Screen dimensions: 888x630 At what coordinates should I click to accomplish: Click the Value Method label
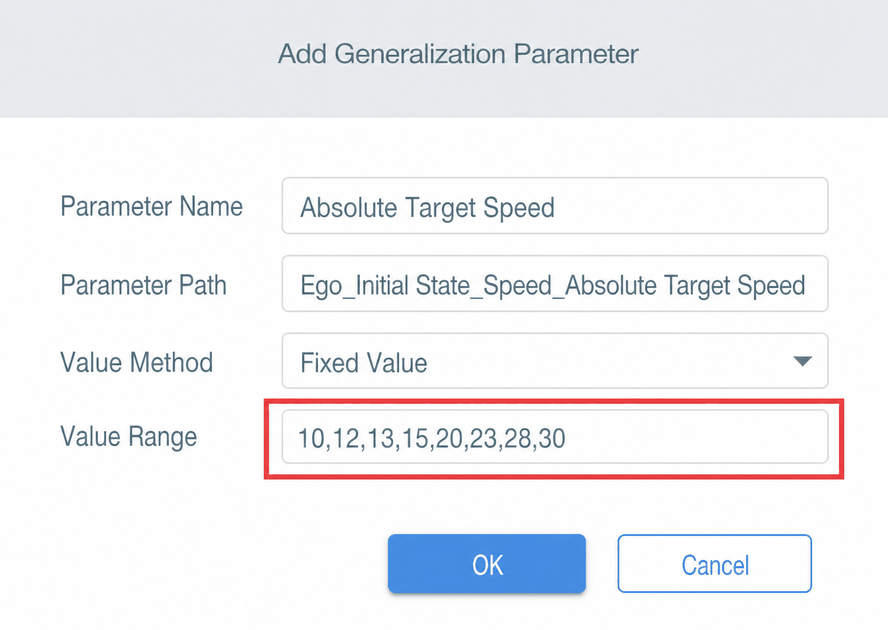[136, 362]
